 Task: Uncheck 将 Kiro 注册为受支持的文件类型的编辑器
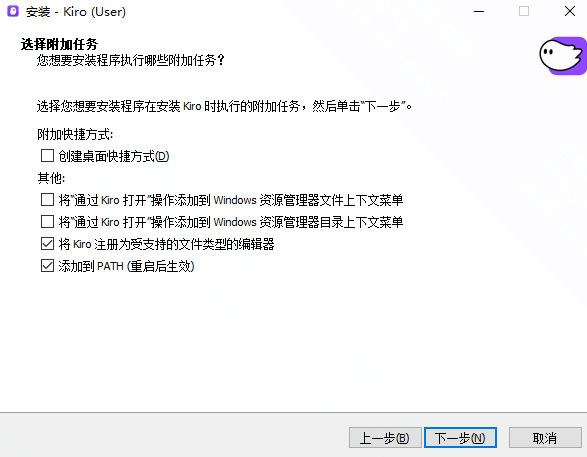tap(47, 244)
